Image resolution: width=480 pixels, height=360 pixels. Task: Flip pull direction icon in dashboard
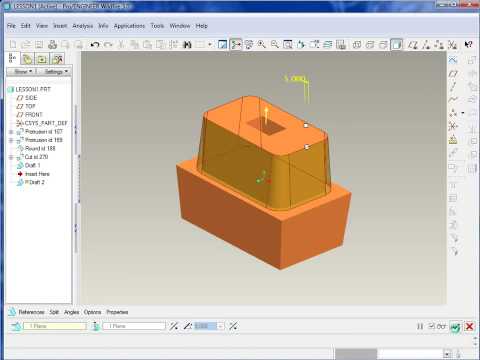[173, 326]
